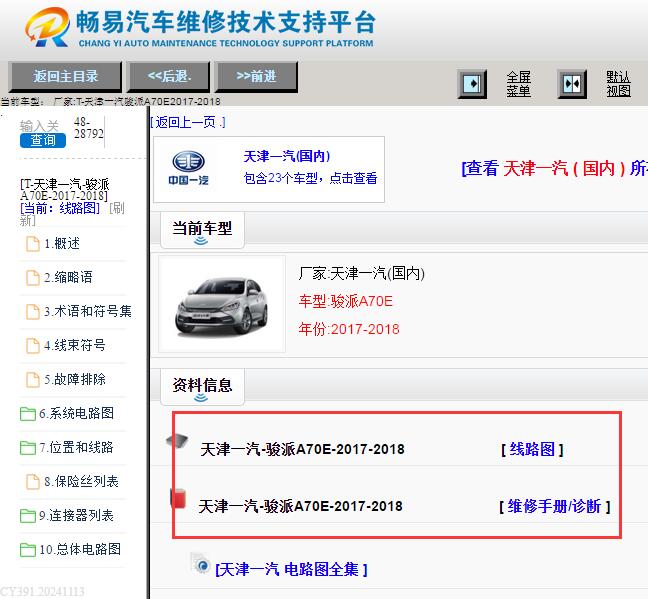The image size is (648, 599).
Task: Click the blue 查询 search button
Action: tap(43, 141)
